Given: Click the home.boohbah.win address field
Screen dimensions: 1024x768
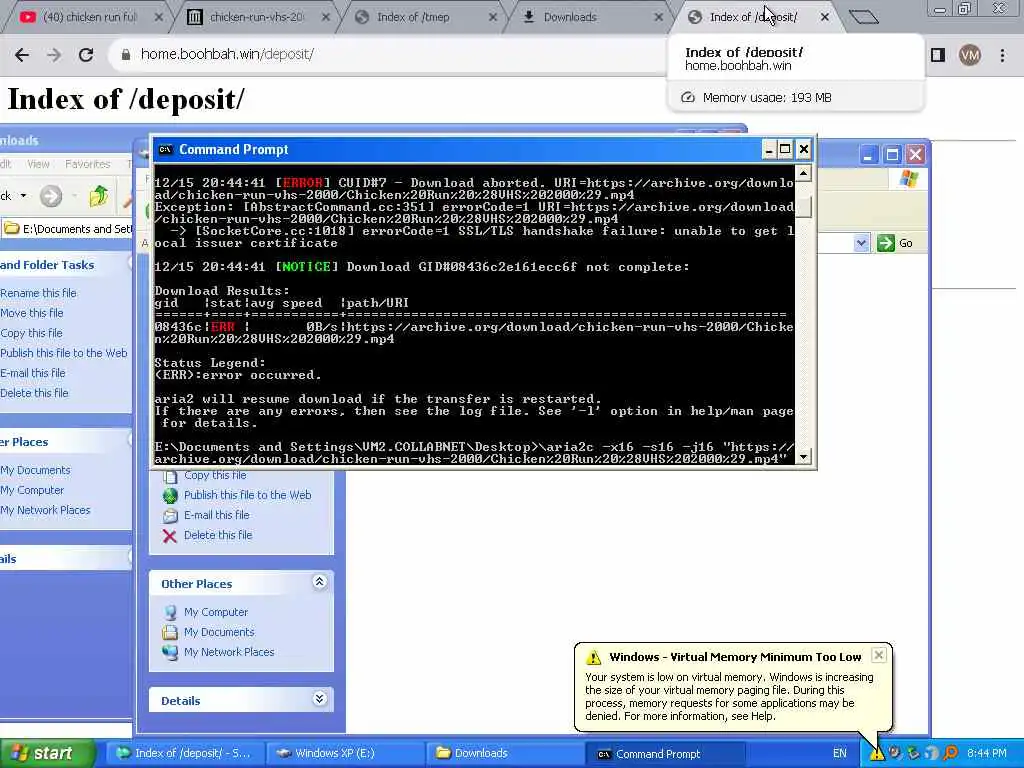Looking at the screenshot, I should click(392, 54).
